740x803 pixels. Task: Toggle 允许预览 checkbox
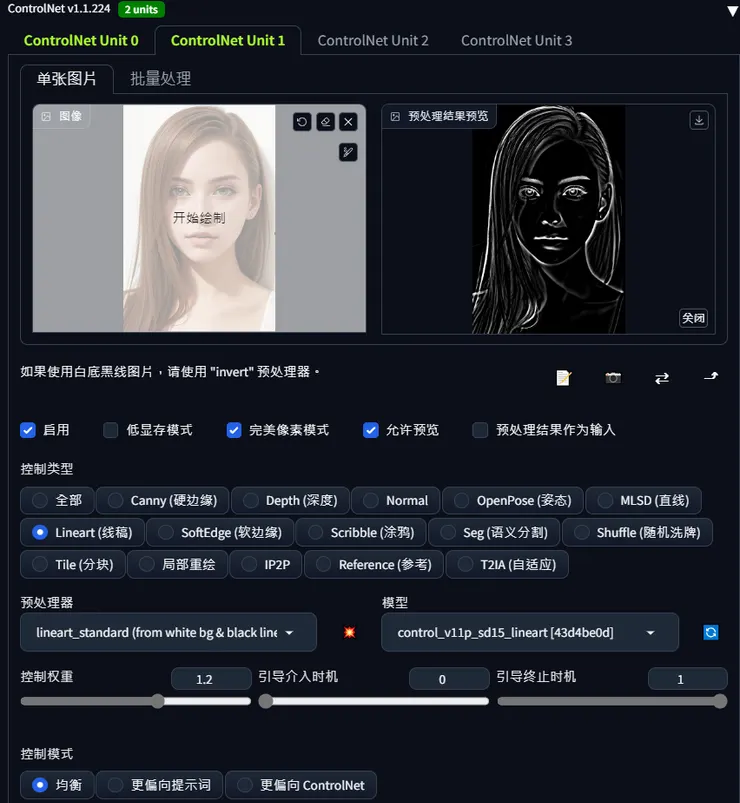(x=371, y=430)
